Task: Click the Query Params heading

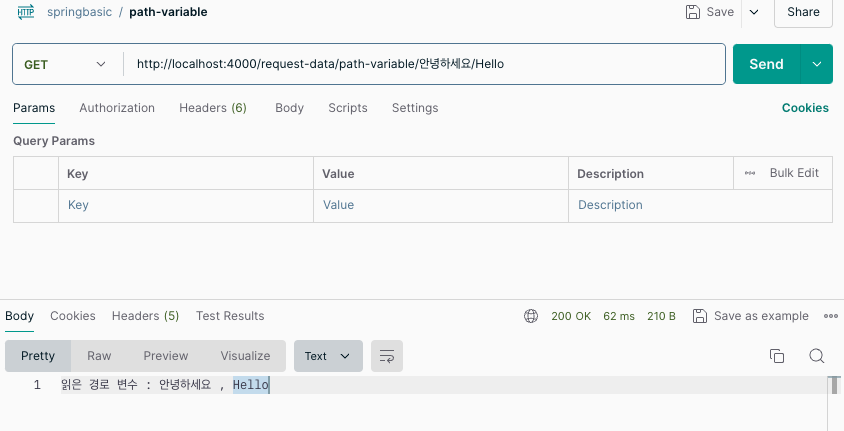Action: pos(54,141)
